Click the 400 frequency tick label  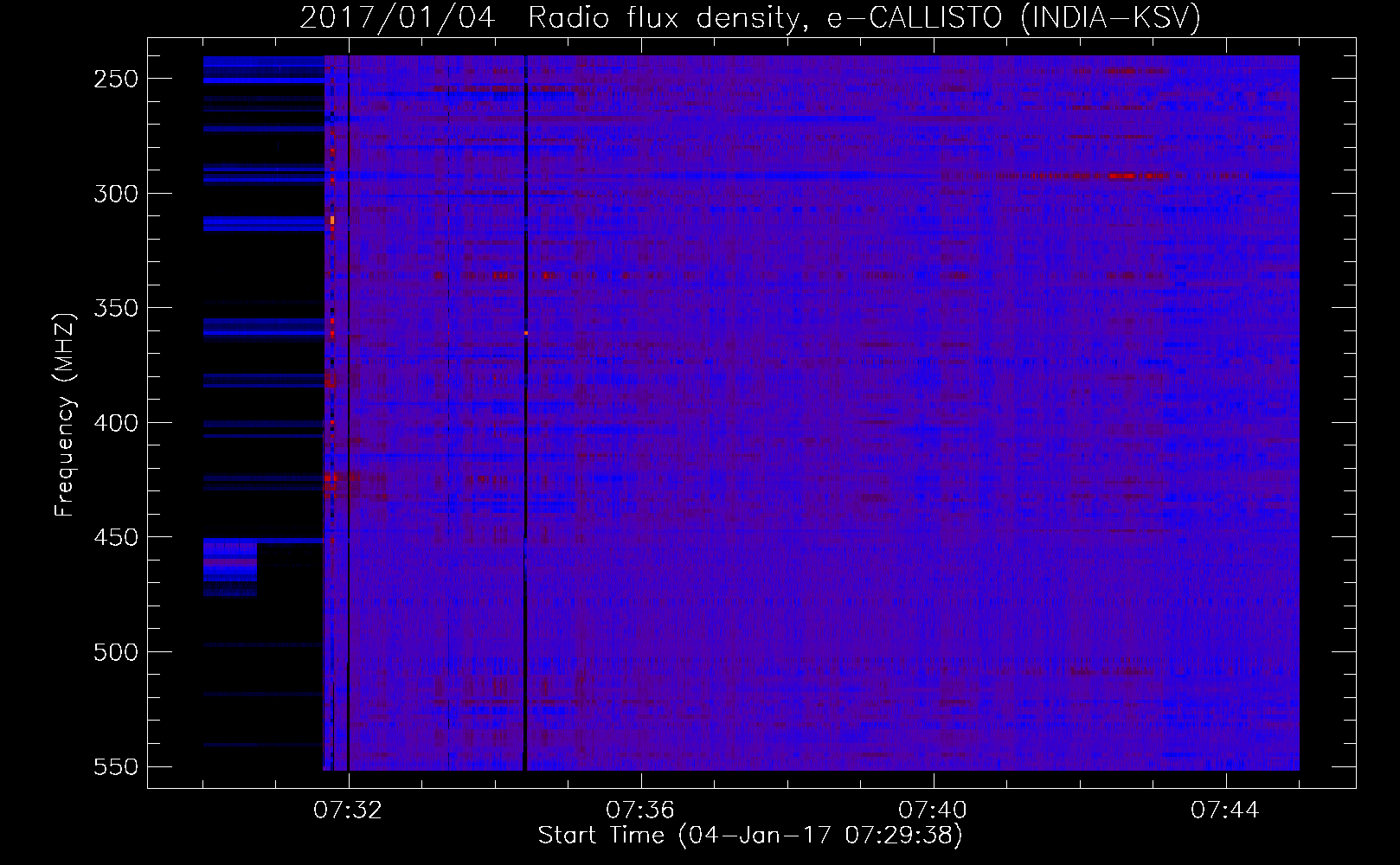click(116, 423)
